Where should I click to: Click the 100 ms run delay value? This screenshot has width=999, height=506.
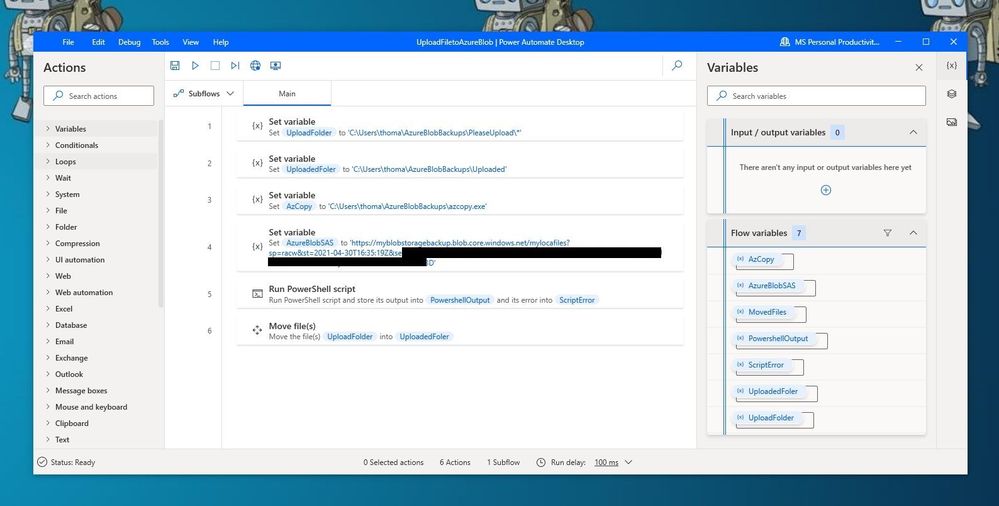coord(606,463)
